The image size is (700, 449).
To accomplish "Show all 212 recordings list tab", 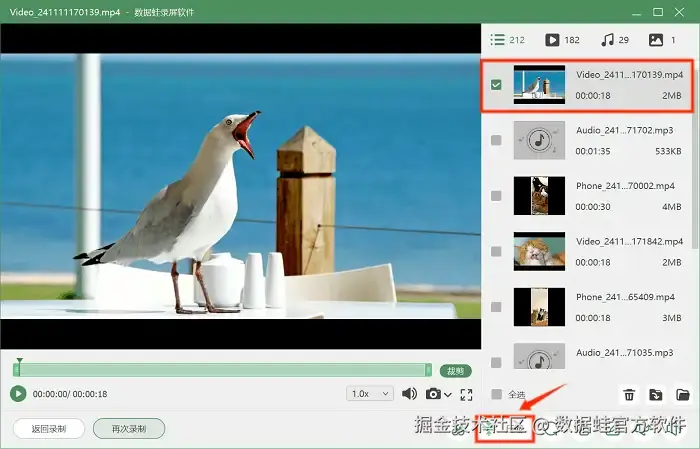I will tap(507, 40).
